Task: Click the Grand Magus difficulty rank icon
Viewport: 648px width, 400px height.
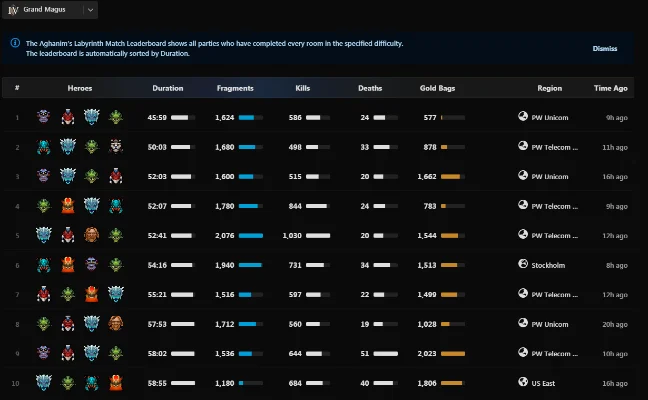Action: [13, 10]
